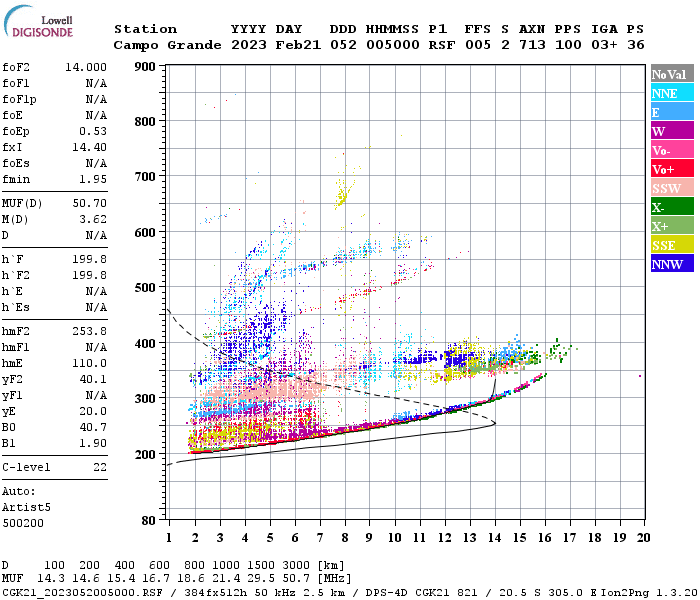Click the C-level value 22
Viewport: 700px width, 600px height.
[100, 467]
